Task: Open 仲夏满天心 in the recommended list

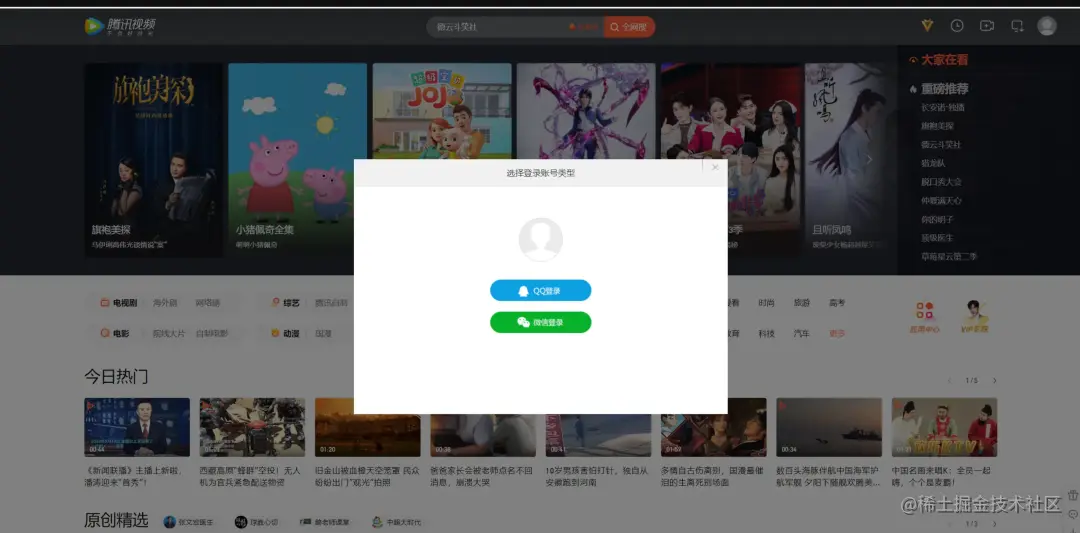Action: (x=941, y=200)
